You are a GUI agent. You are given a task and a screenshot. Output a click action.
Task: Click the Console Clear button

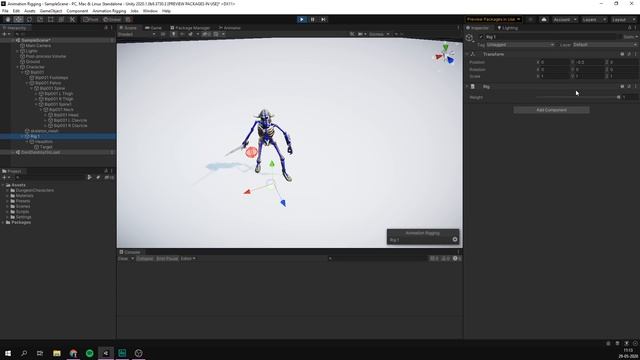123,258
